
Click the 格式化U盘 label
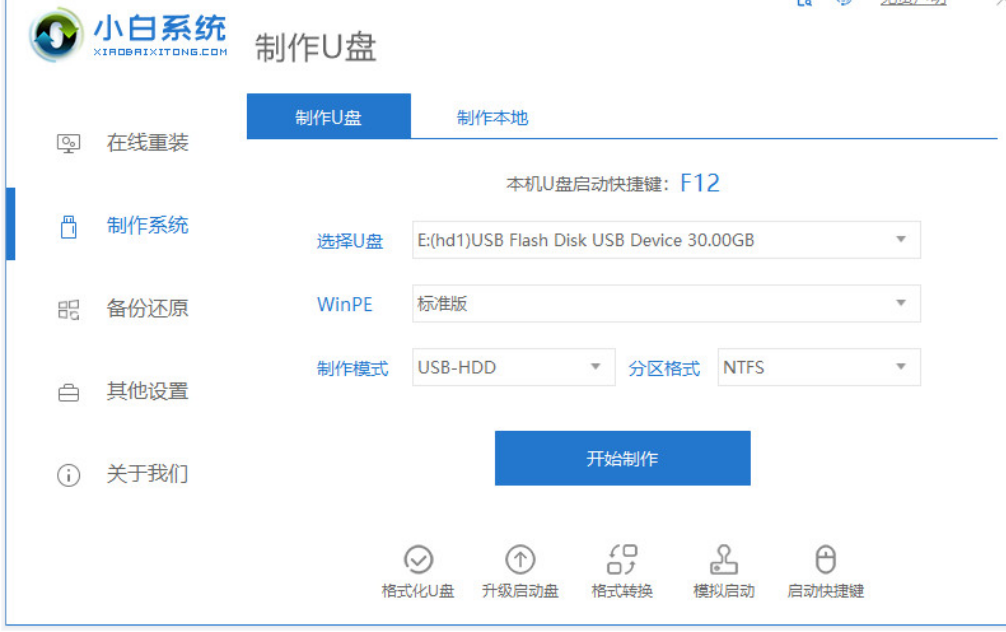[418, 591]
